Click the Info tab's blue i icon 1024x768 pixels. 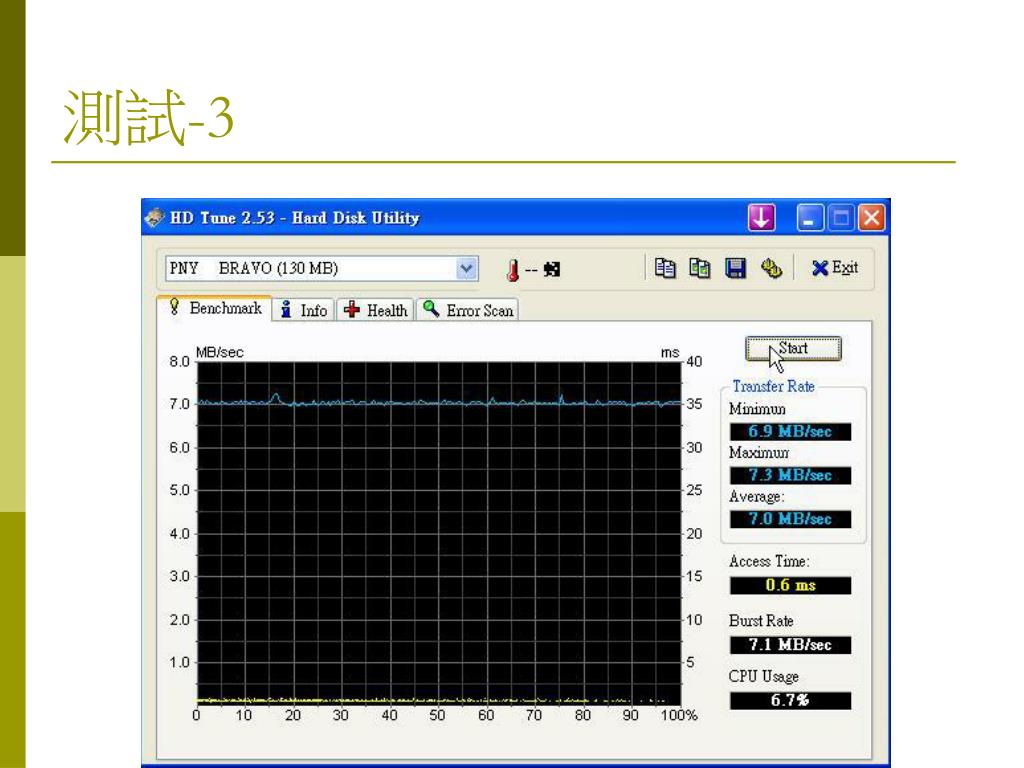click(x=285, y=310)
